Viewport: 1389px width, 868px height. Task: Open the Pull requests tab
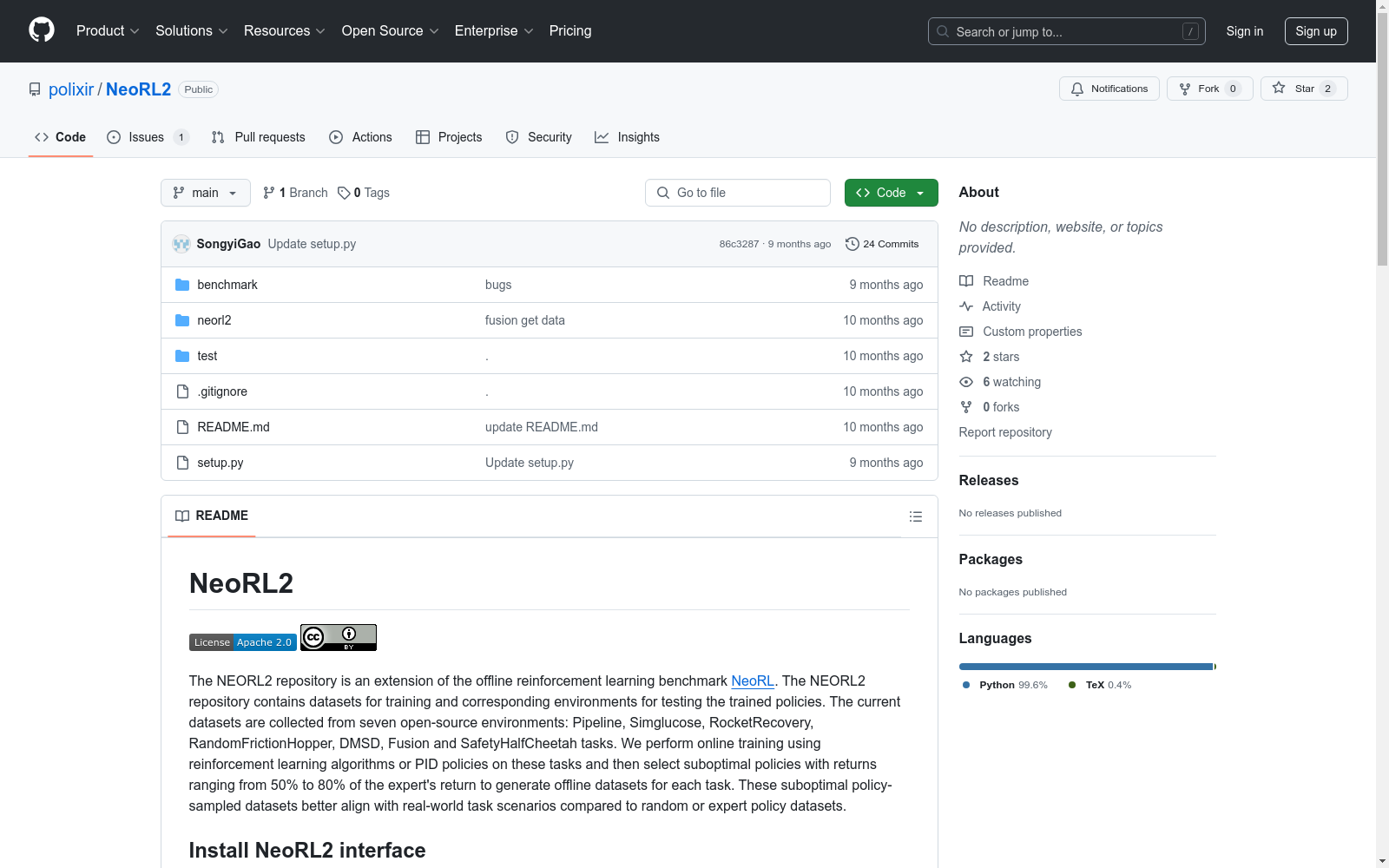[259, 137]
